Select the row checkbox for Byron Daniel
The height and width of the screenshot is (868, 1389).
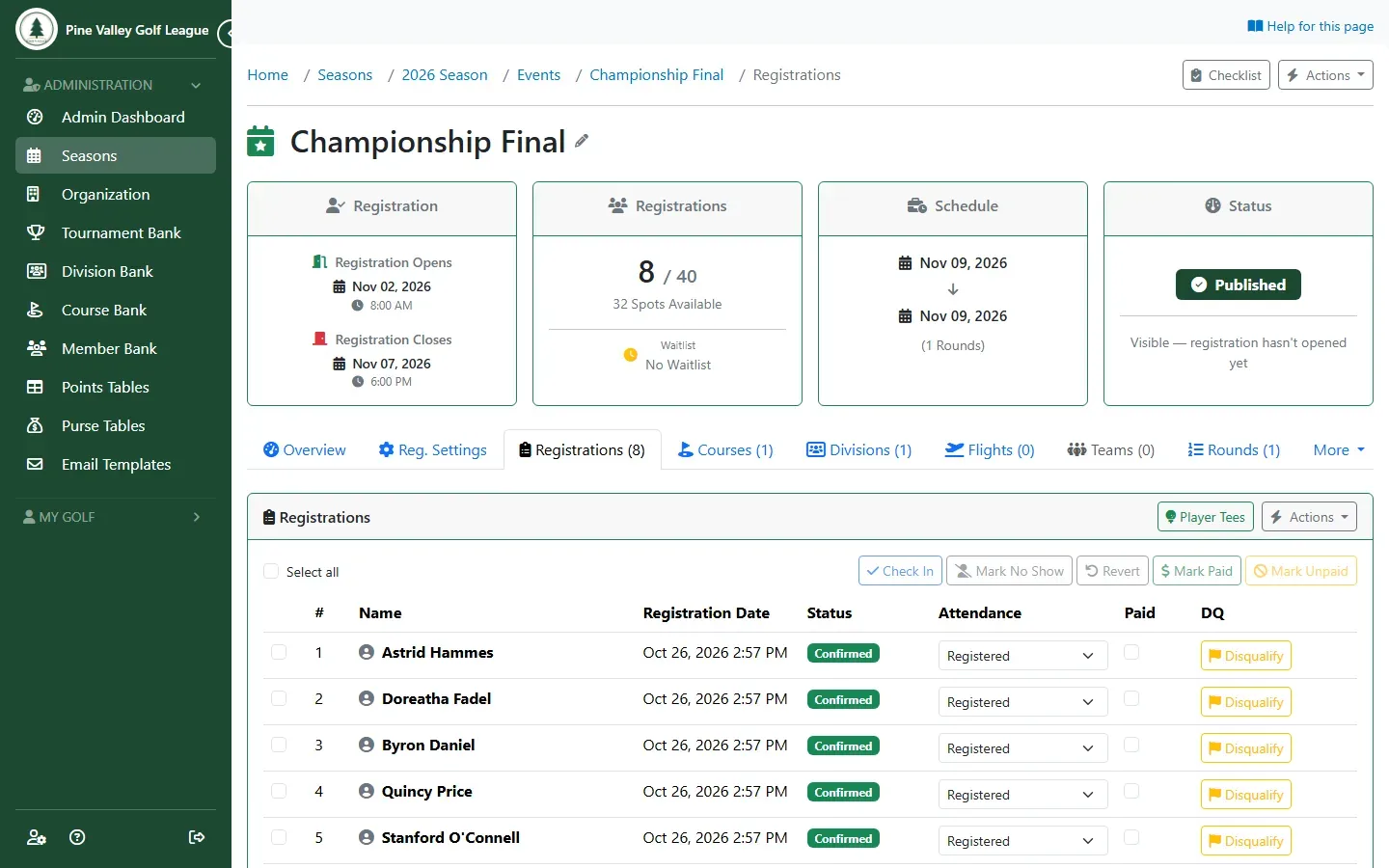(279, 745)
